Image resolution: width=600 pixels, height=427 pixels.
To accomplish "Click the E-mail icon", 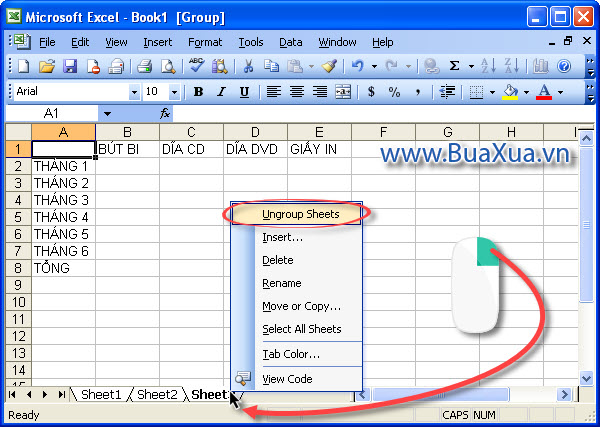I will tap(116, 67).
